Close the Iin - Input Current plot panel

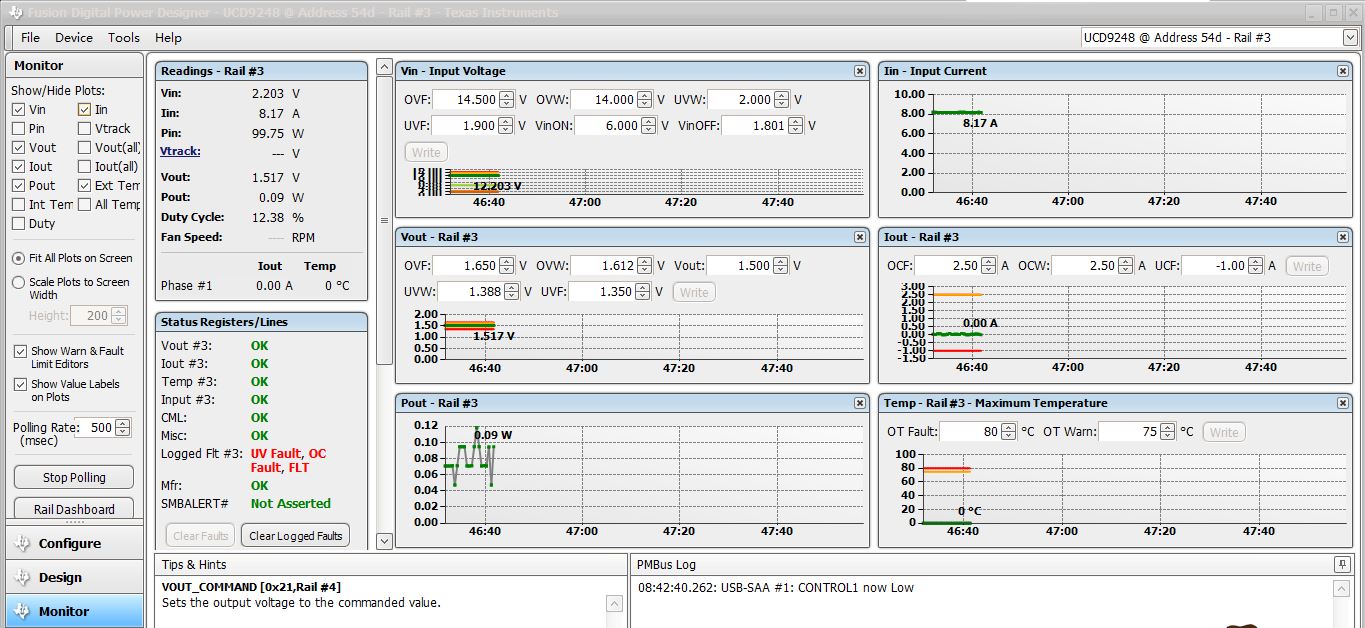(x=1343, y=71)
